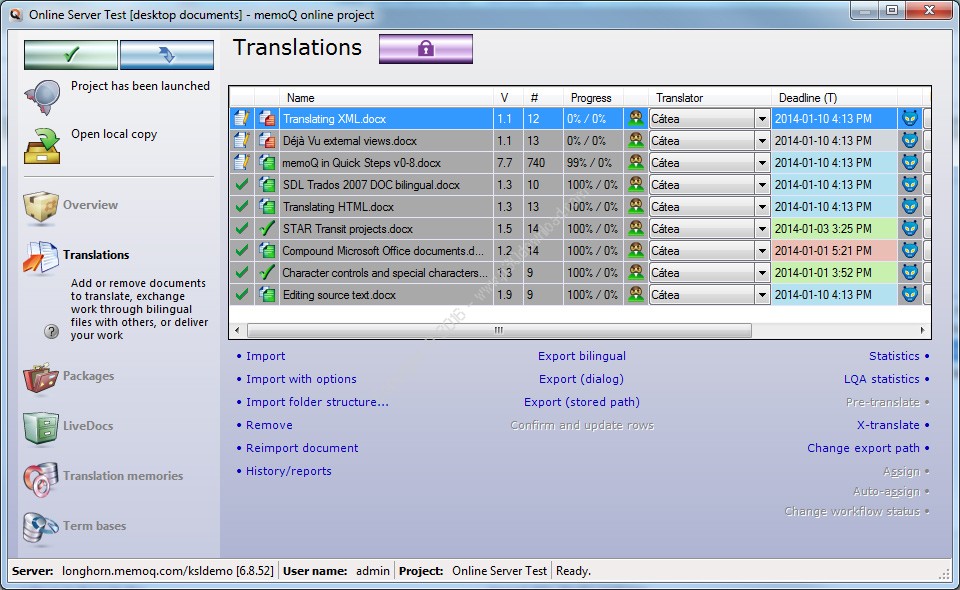This screenshot has height=590, width=960.
Task: Click user icon in Translating HTML.docx row
Action: 636,206
